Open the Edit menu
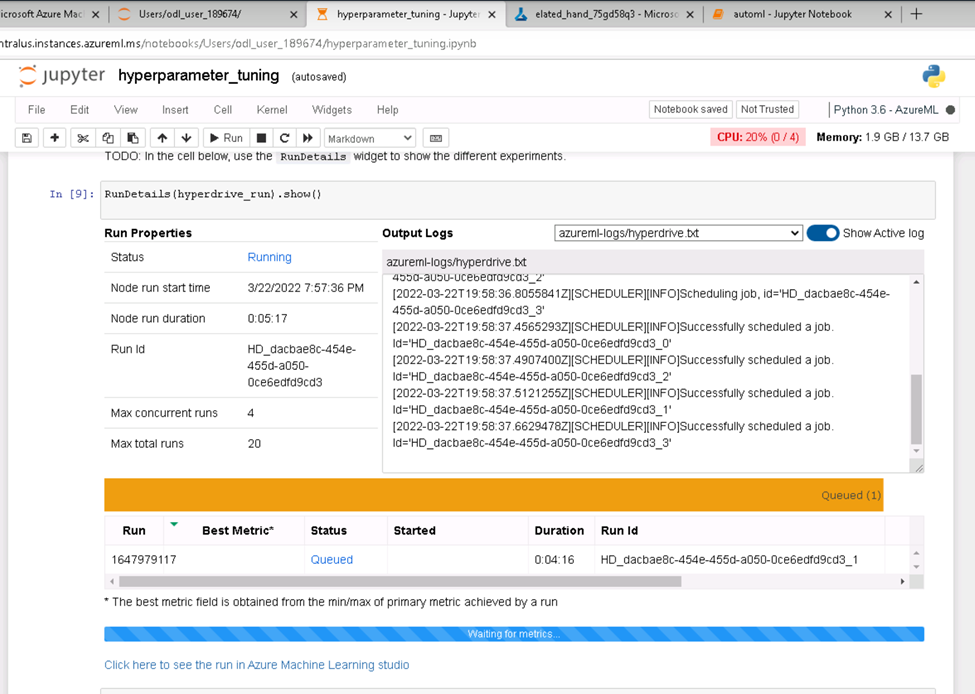975x694 pixels. 80,110
